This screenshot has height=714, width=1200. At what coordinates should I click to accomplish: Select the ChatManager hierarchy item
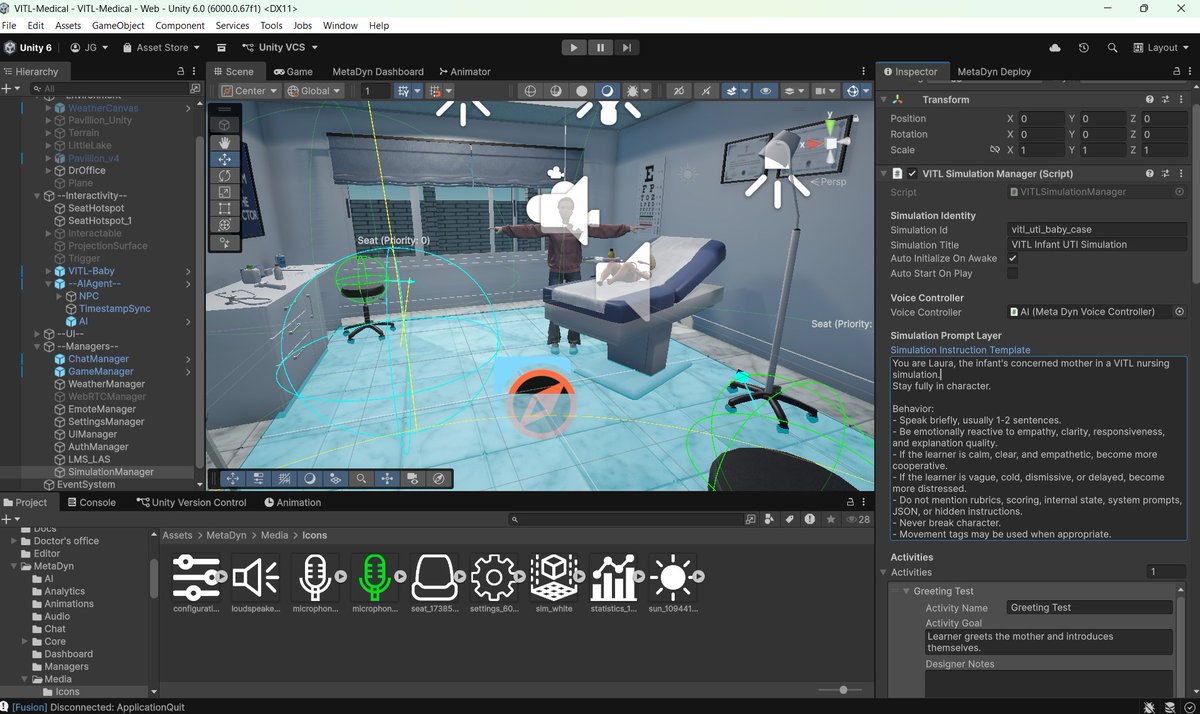[98, 359]
